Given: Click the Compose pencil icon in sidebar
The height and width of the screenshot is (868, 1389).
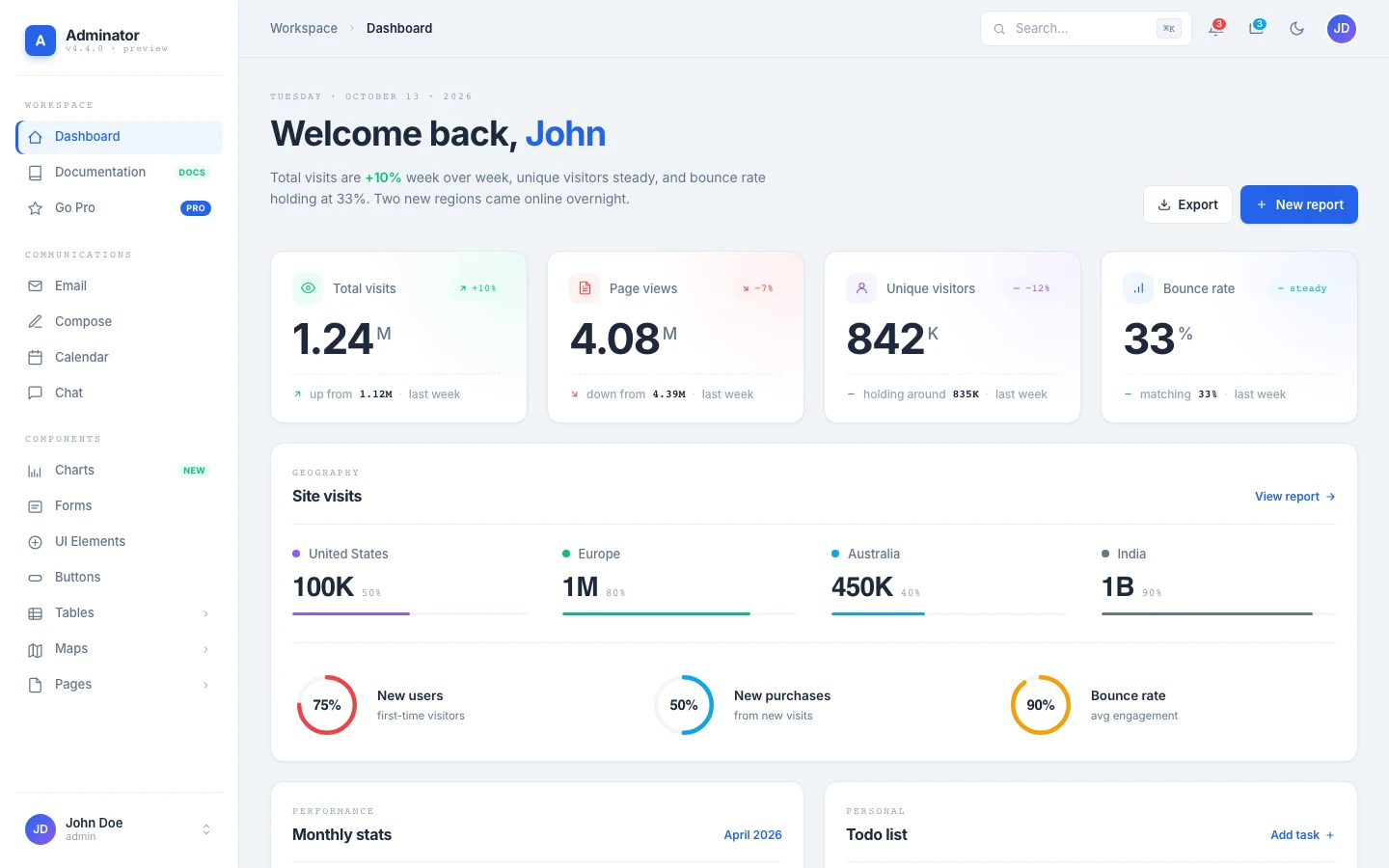Looking at the screenshot, I should coord(36,322).
